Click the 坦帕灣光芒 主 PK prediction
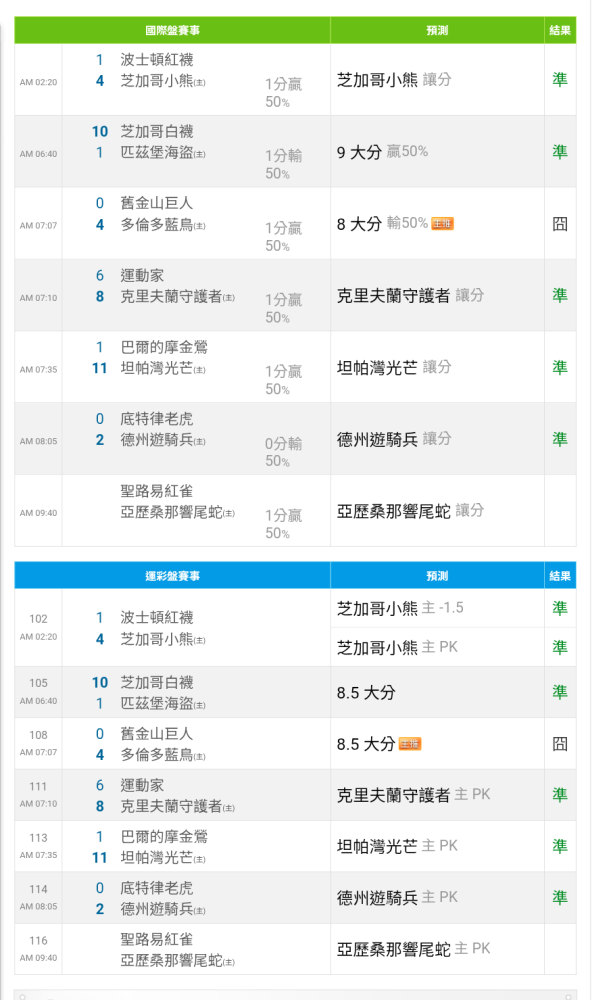Screen dimensions: 613x1000 click(x=397, y=846)
